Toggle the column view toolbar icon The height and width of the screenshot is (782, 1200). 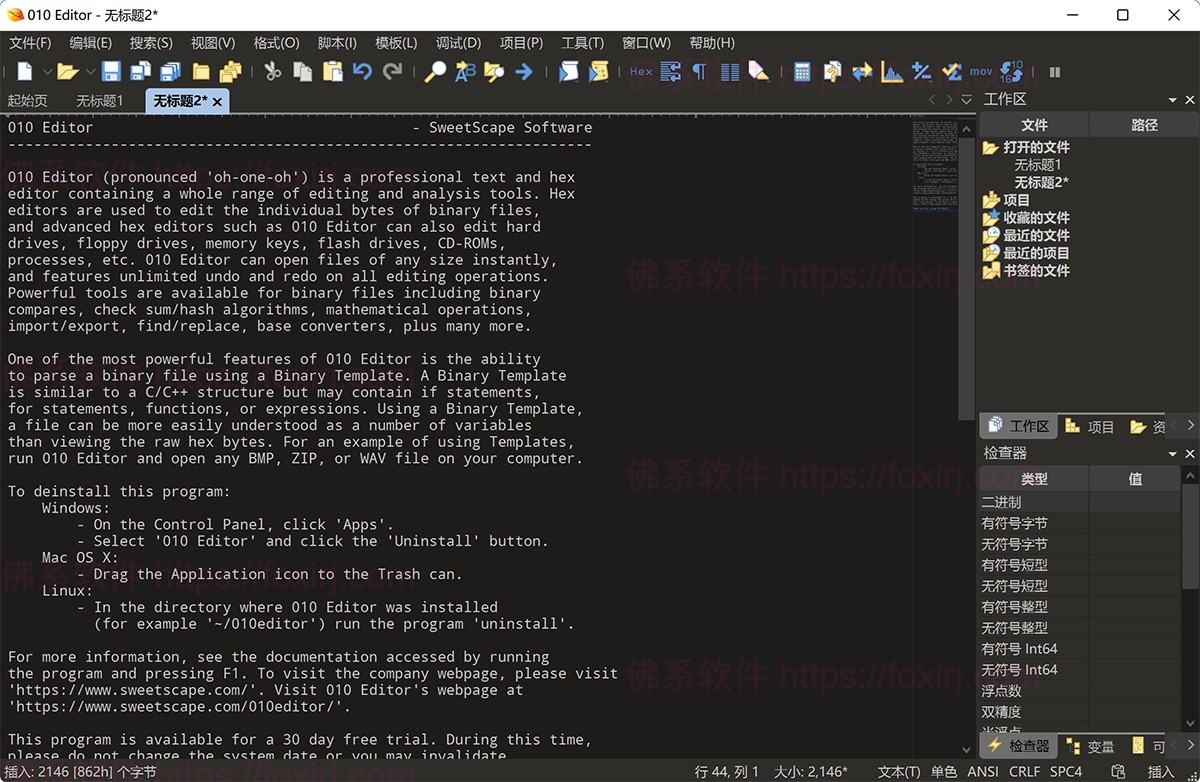tap(729, 72)
